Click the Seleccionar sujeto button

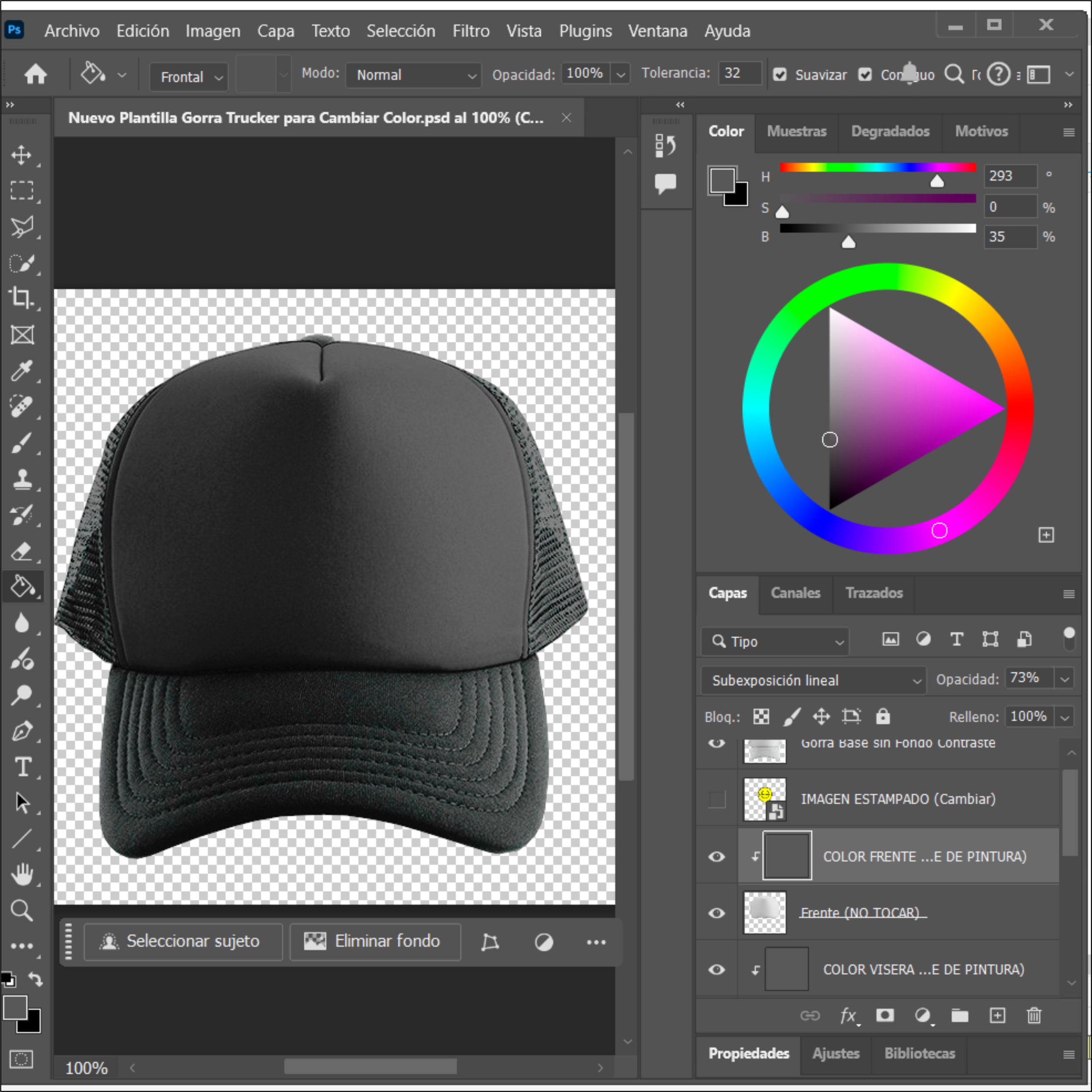(x=182, y=941)
